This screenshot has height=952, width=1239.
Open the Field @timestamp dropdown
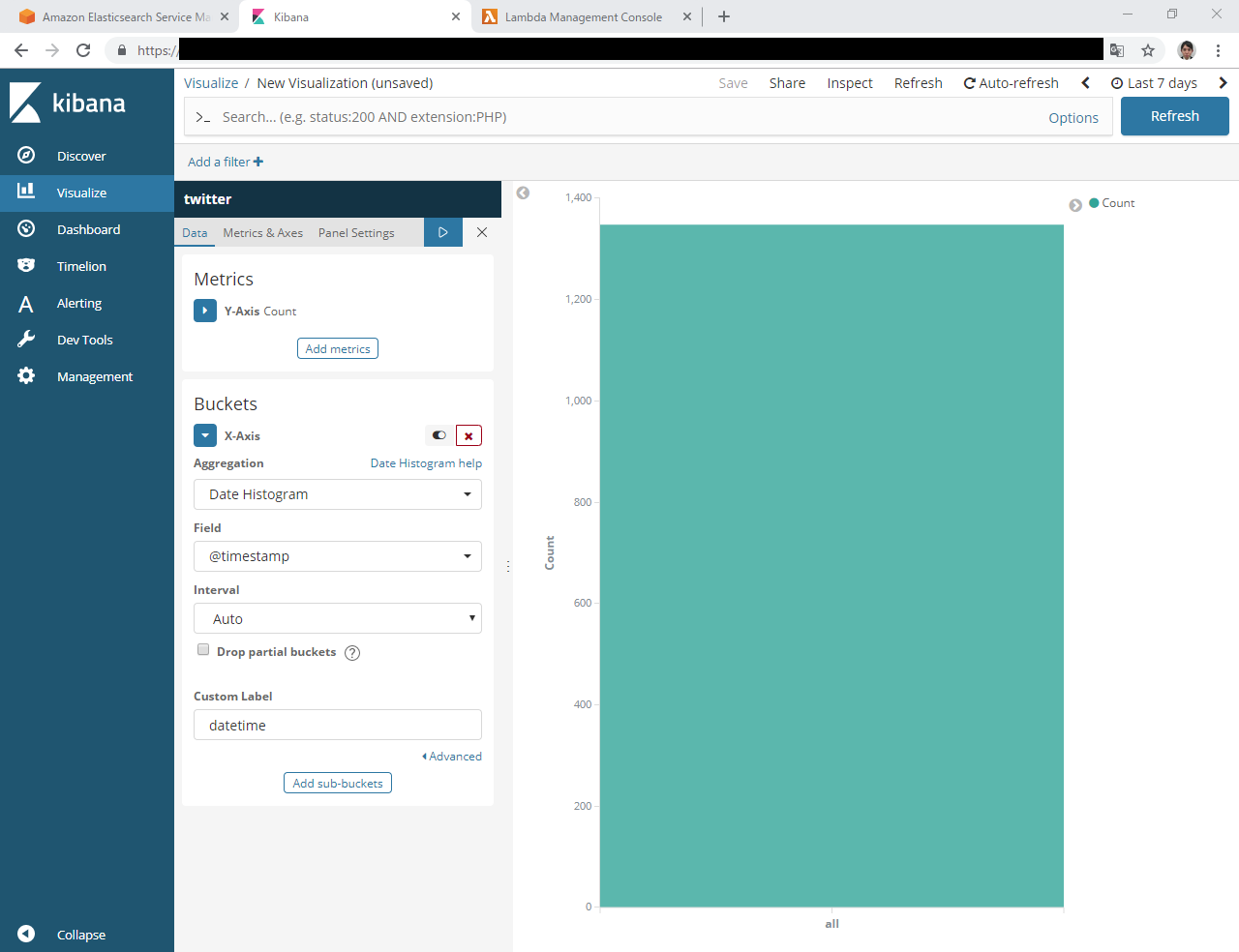[x=337, y=556]
